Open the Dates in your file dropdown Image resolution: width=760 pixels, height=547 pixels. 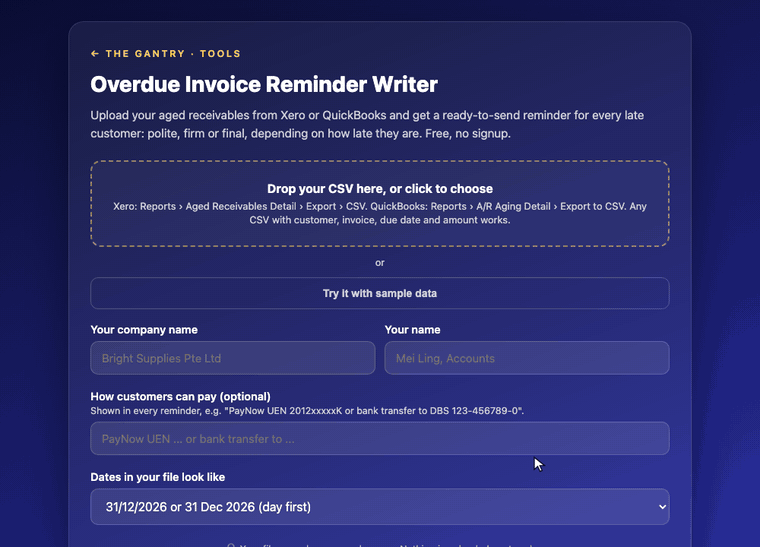(380, 507)
